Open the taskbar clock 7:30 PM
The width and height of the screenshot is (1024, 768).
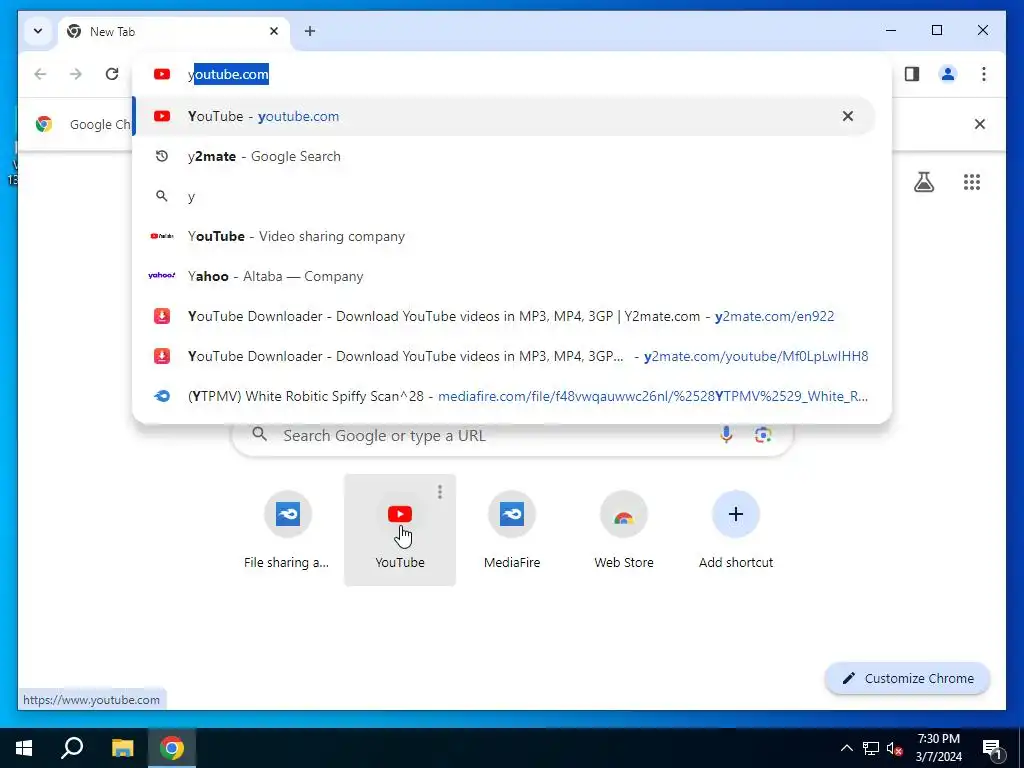[938, 748]
